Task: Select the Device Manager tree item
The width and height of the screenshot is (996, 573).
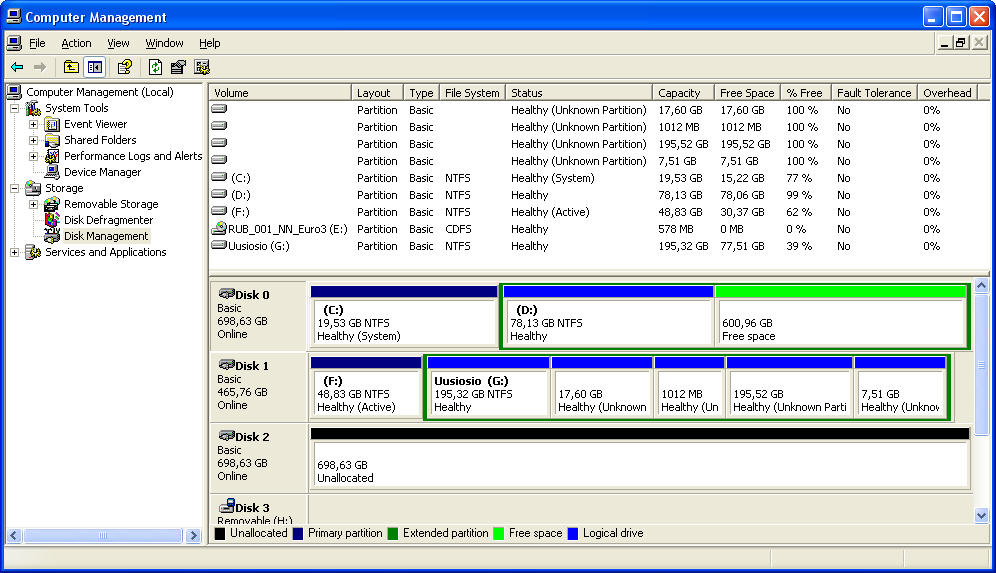Action: [x=102, y=172]
